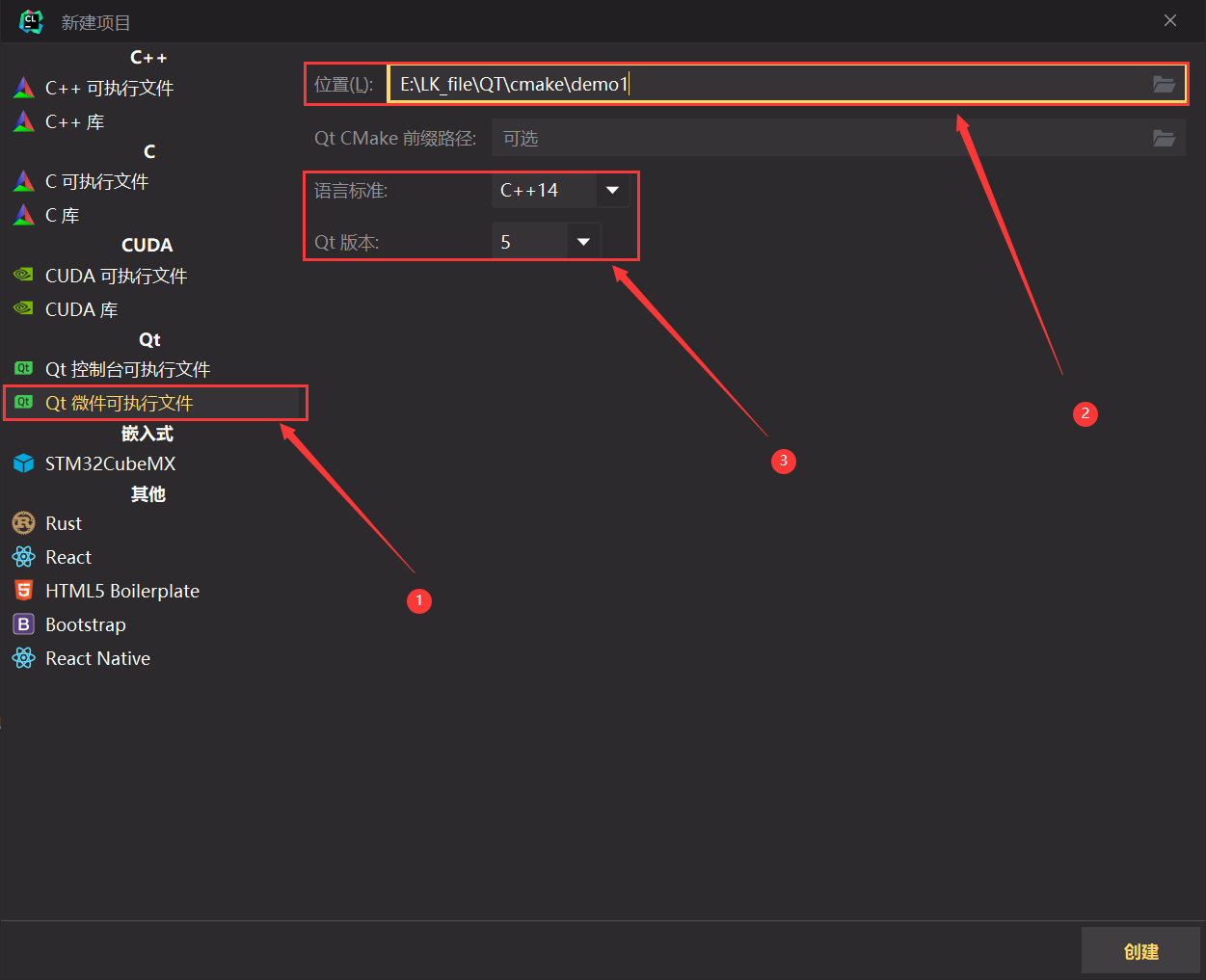Click inside the 位置 path input field

tap(675, 84)
